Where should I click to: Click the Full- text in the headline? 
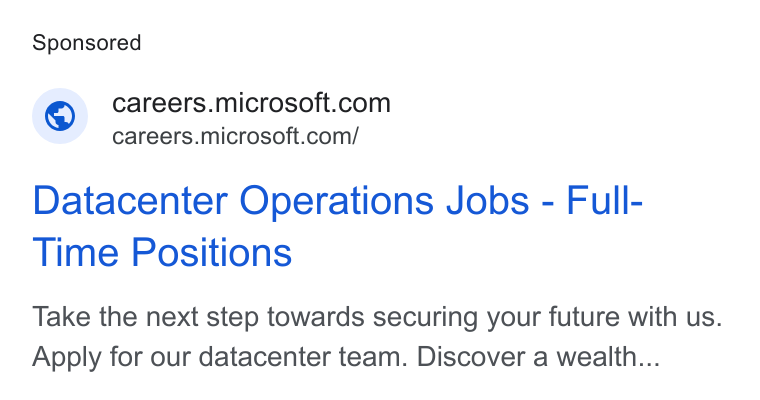click(604, 200)
